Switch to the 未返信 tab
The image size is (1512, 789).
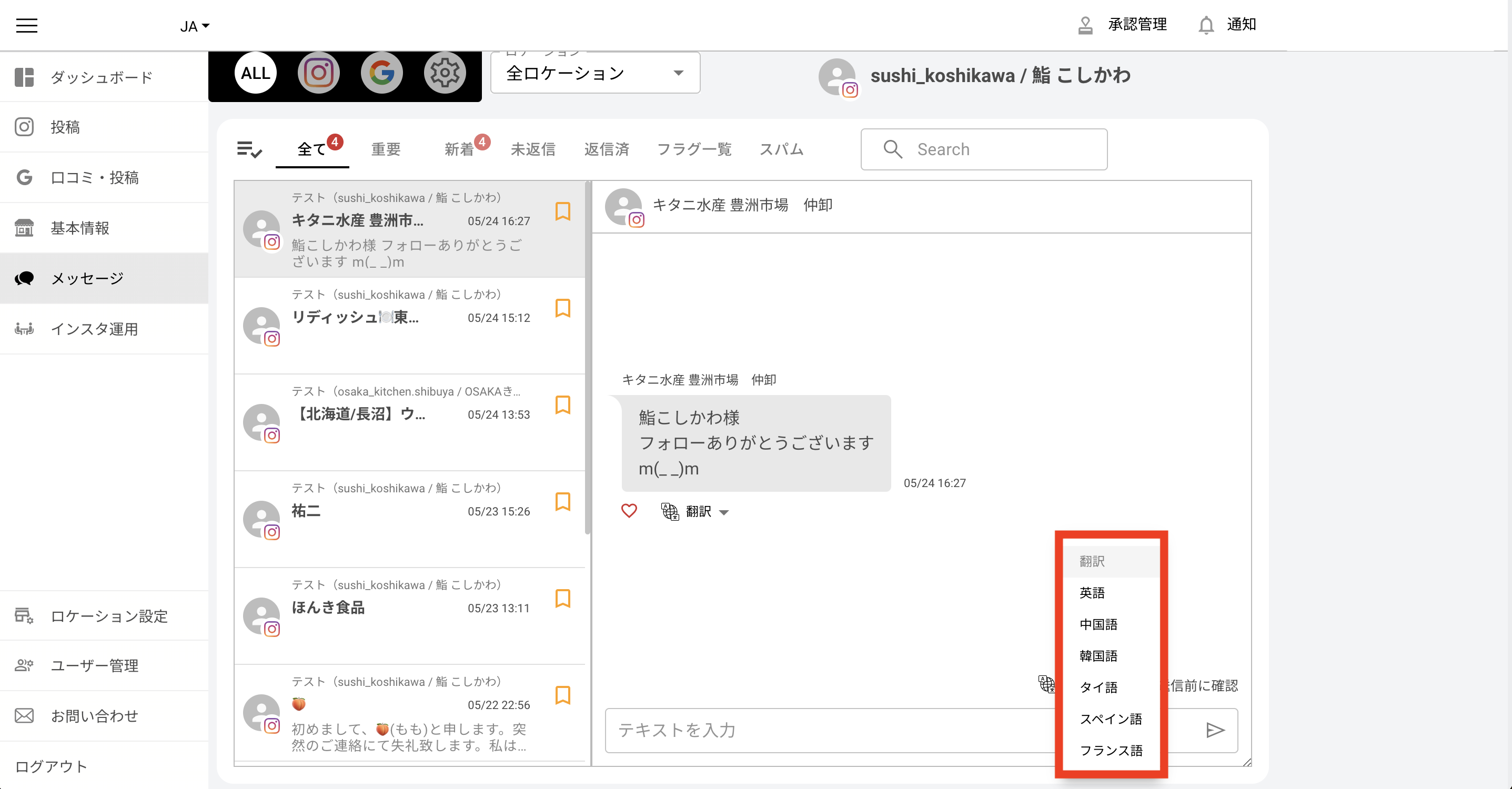[532, 149]
